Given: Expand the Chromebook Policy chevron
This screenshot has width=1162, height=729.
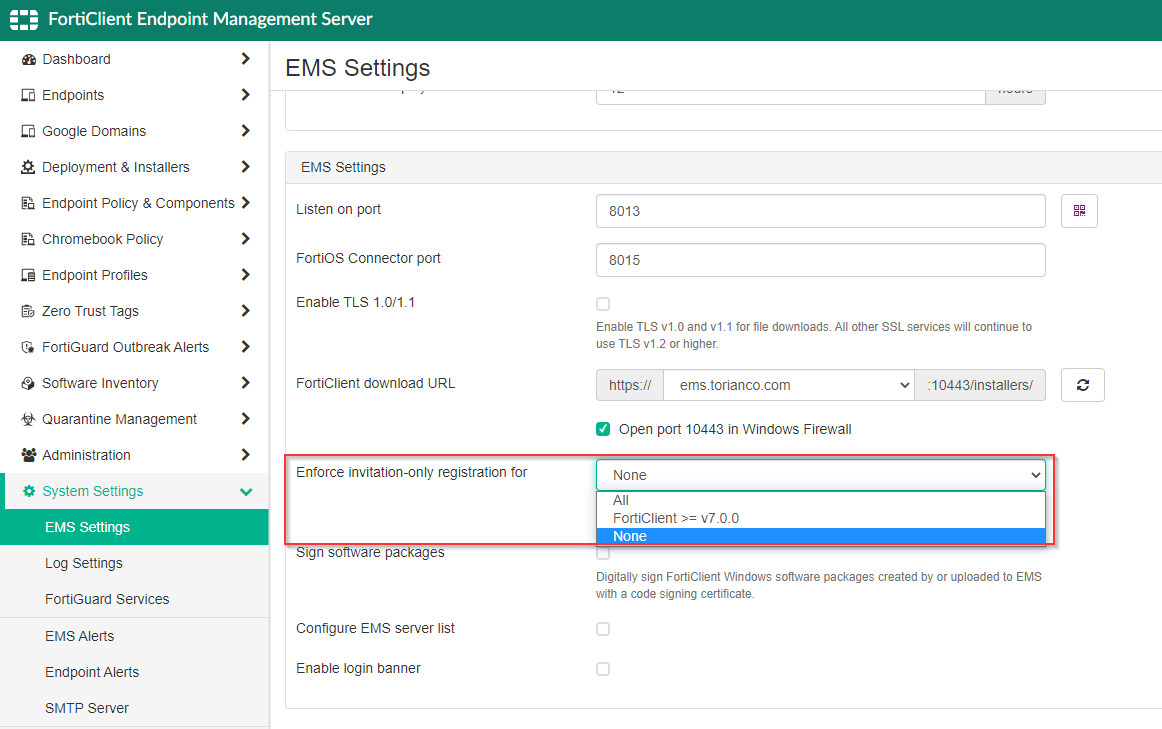Looking at the screenshot, I should 245,239.
